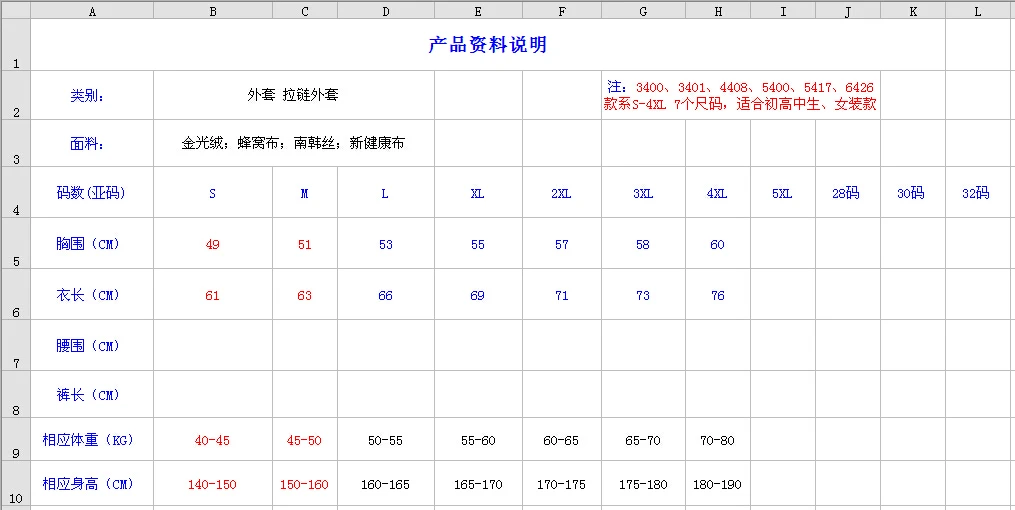Click the 腰围（CM） label cell
The height and width of the screenshot is (510, 1015).
[92, 345]
